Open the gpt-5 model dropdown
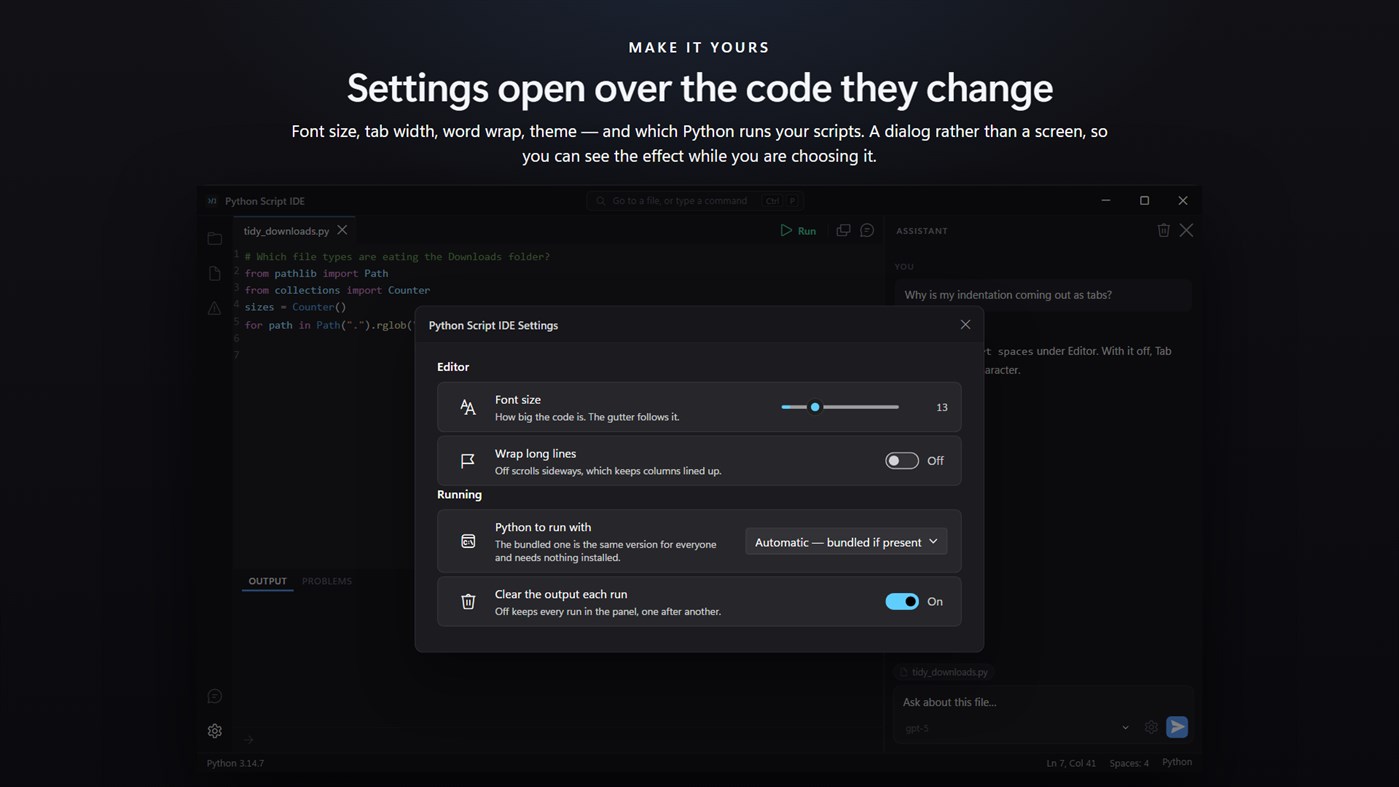 coord(1016,728)
